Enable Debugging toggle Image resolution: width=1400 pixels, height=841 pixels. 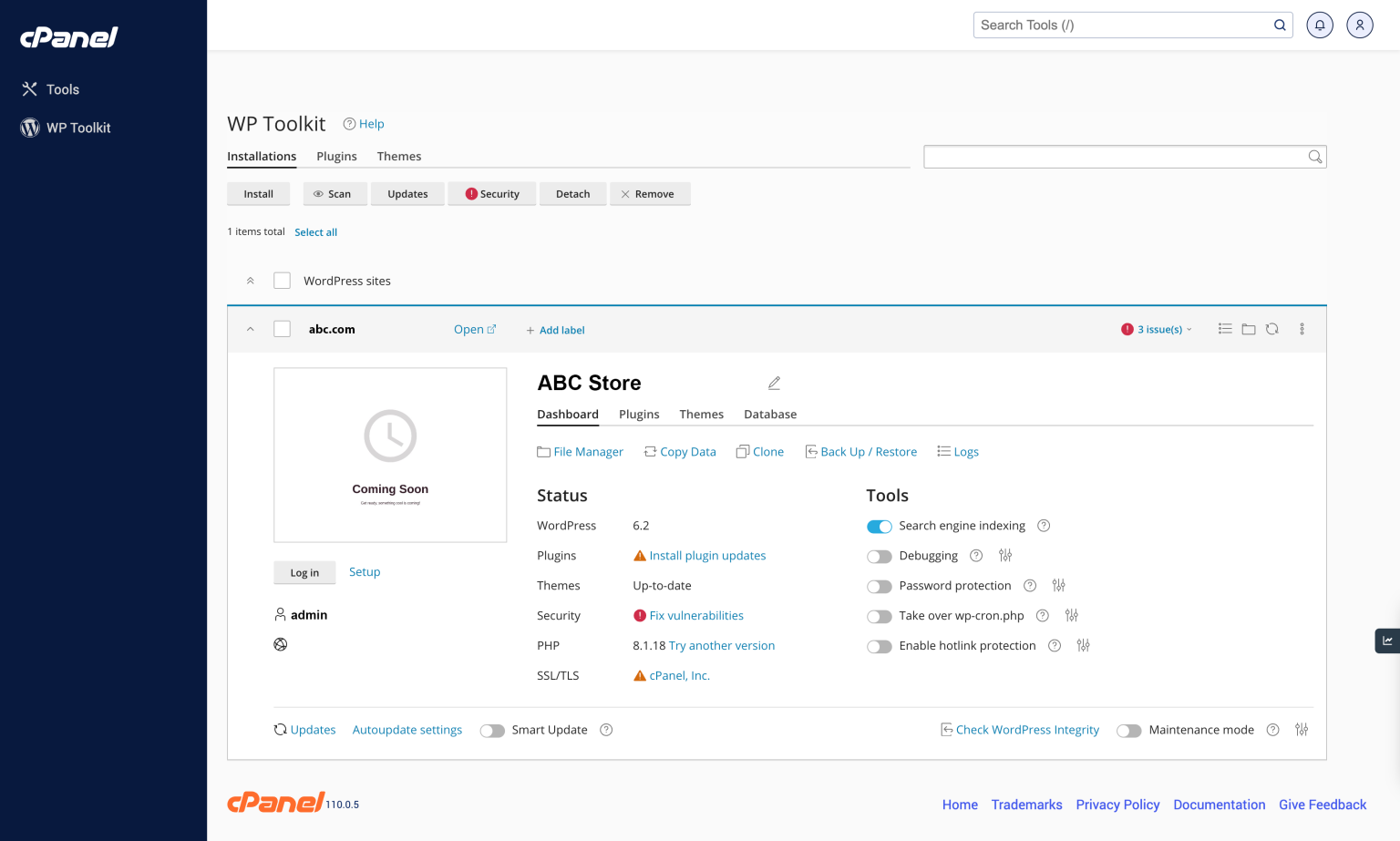[x=880, y=557]
